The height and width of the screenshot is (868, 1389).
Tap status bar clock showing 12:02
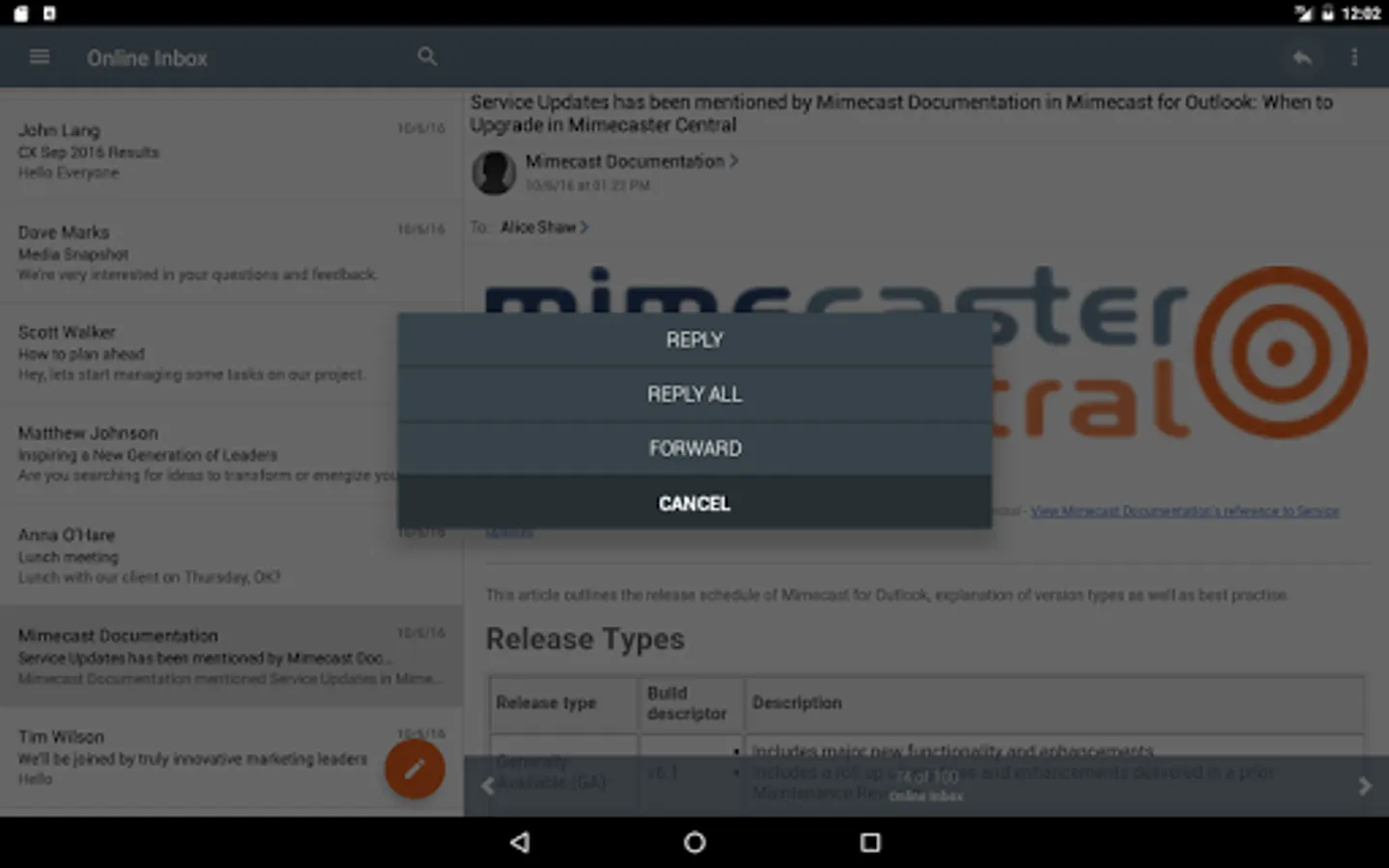[x=1361, y=14]
